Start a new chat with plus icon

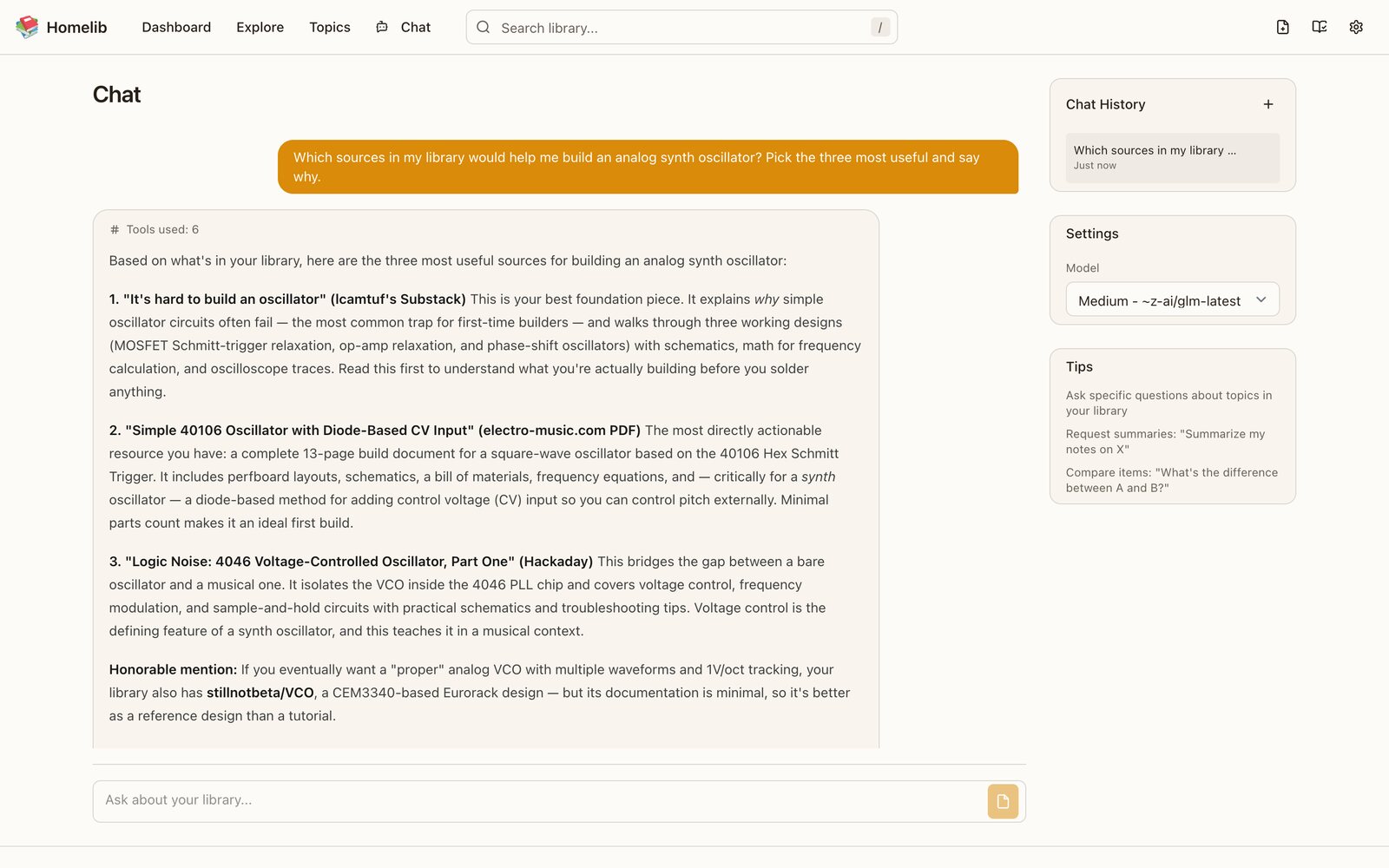point(1268,104)
